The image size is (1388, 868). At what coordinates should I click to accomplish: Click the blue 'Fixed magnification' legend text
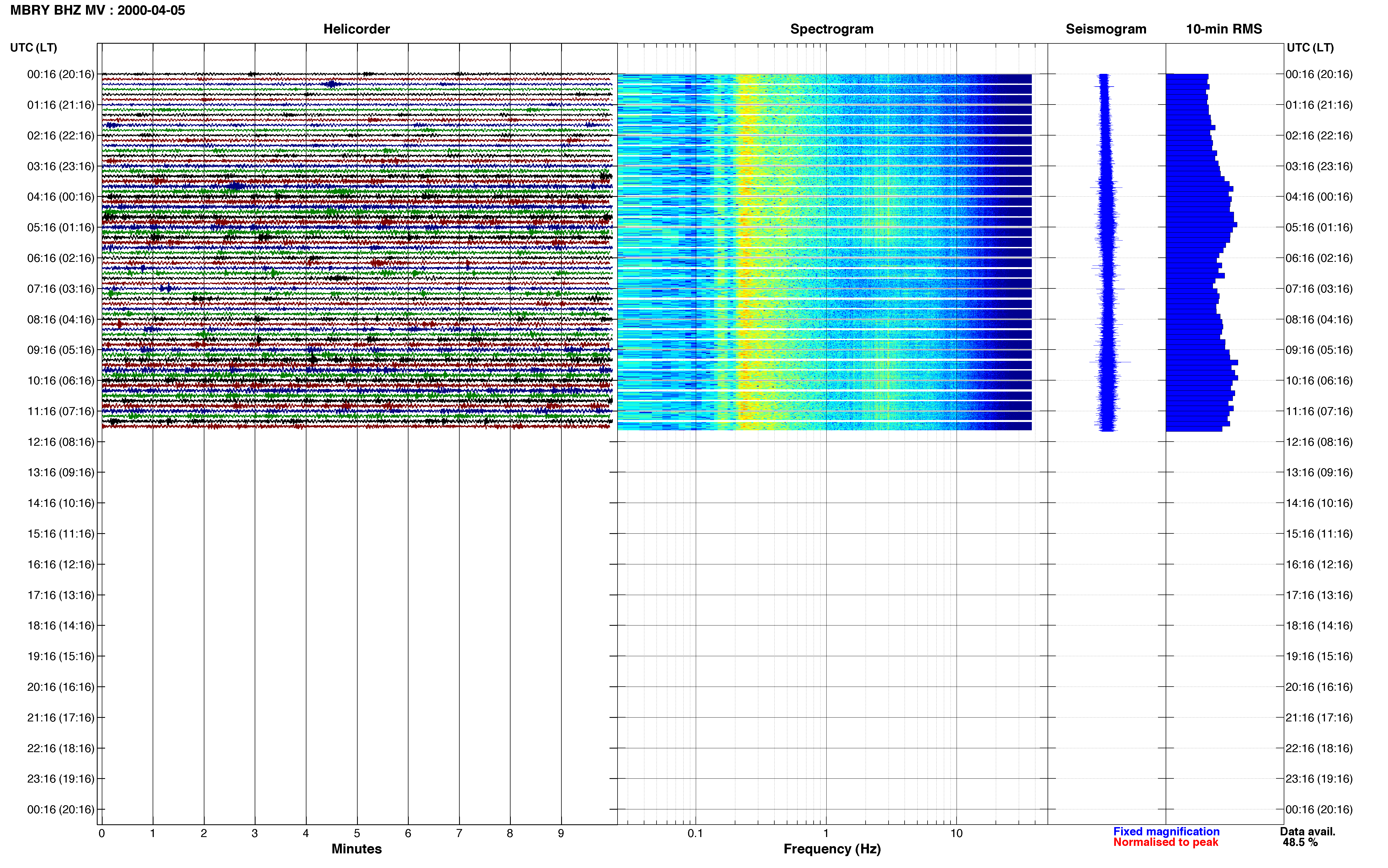click(1166, 831)
